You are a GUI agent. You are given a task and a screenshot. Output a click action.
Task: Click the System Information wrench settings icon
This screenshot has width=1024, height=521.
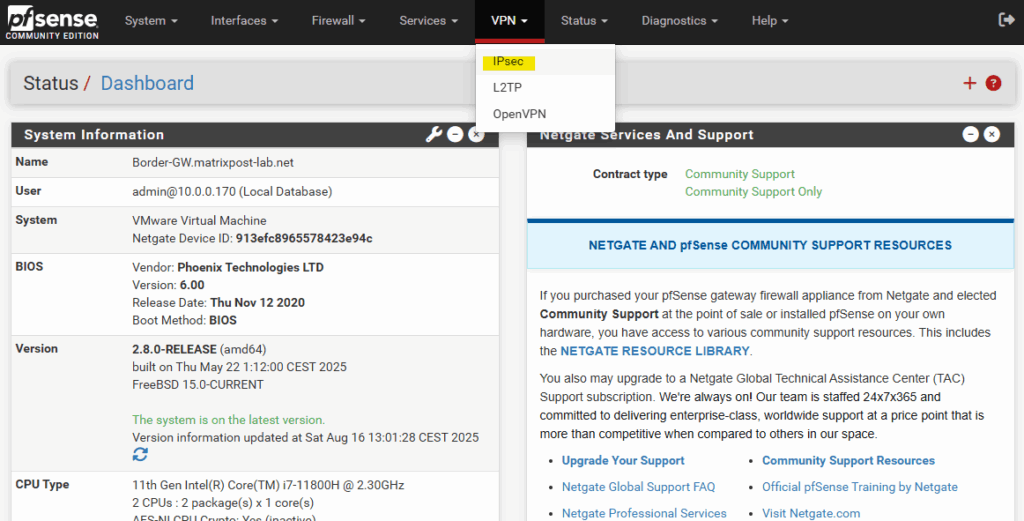[434, 134]
